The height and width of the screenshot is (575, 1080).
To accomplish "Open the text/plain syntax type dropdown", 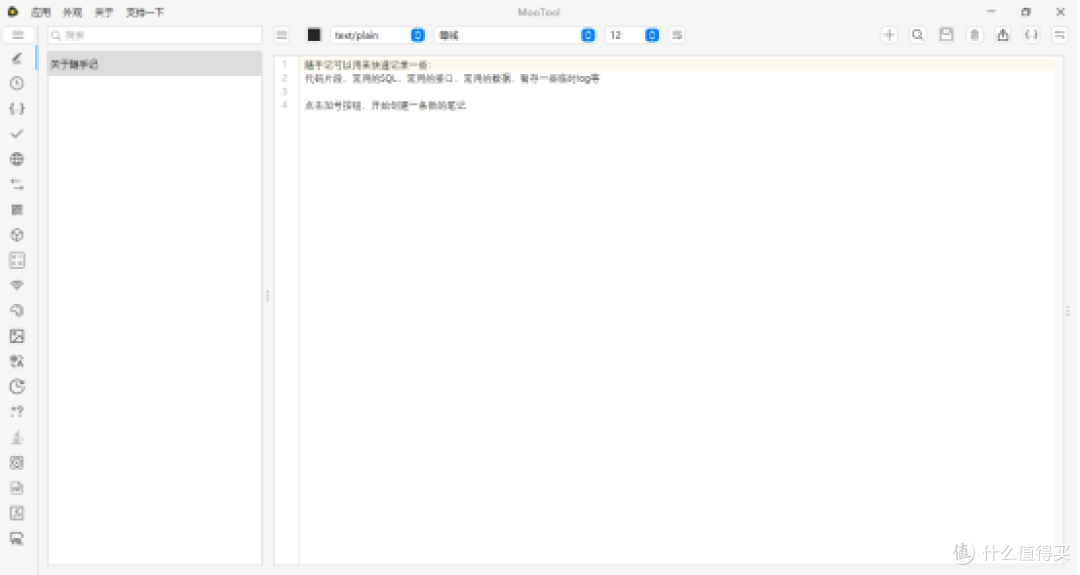I will click(377, 35).
